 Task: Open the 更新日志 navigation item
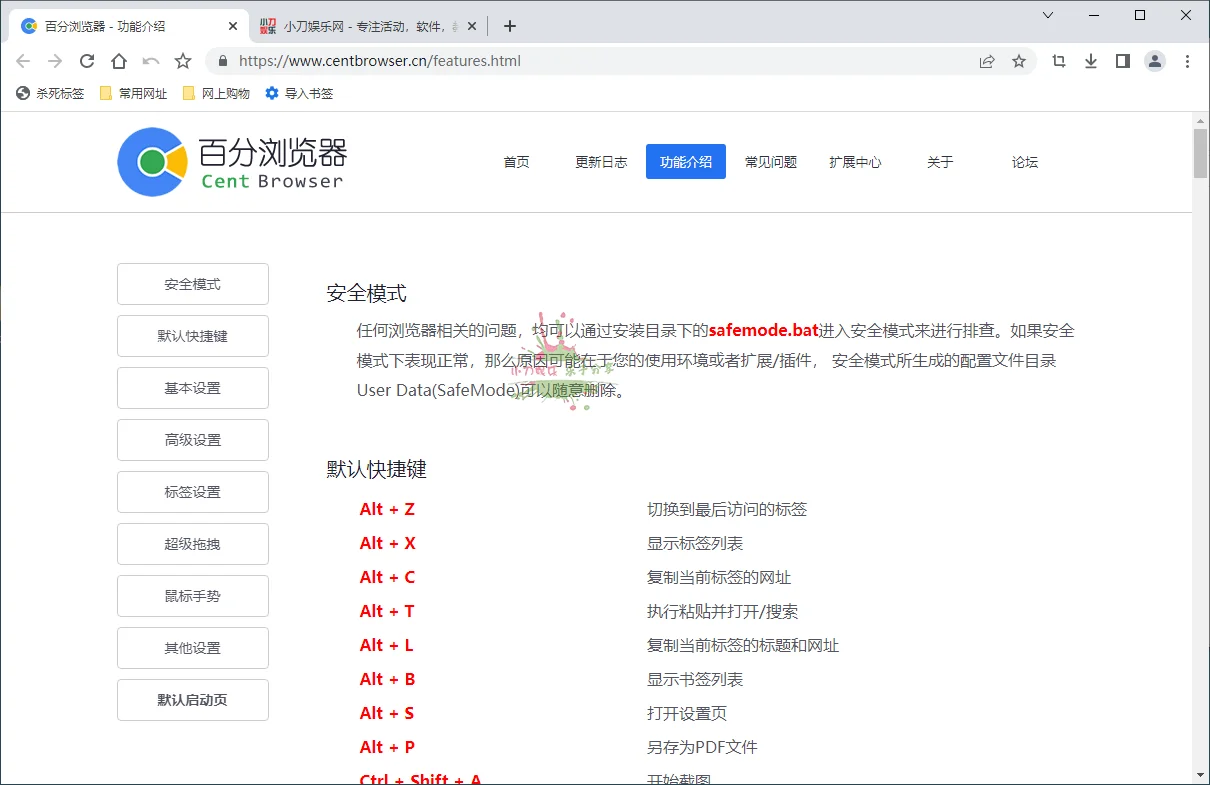[x=600, y=161]
